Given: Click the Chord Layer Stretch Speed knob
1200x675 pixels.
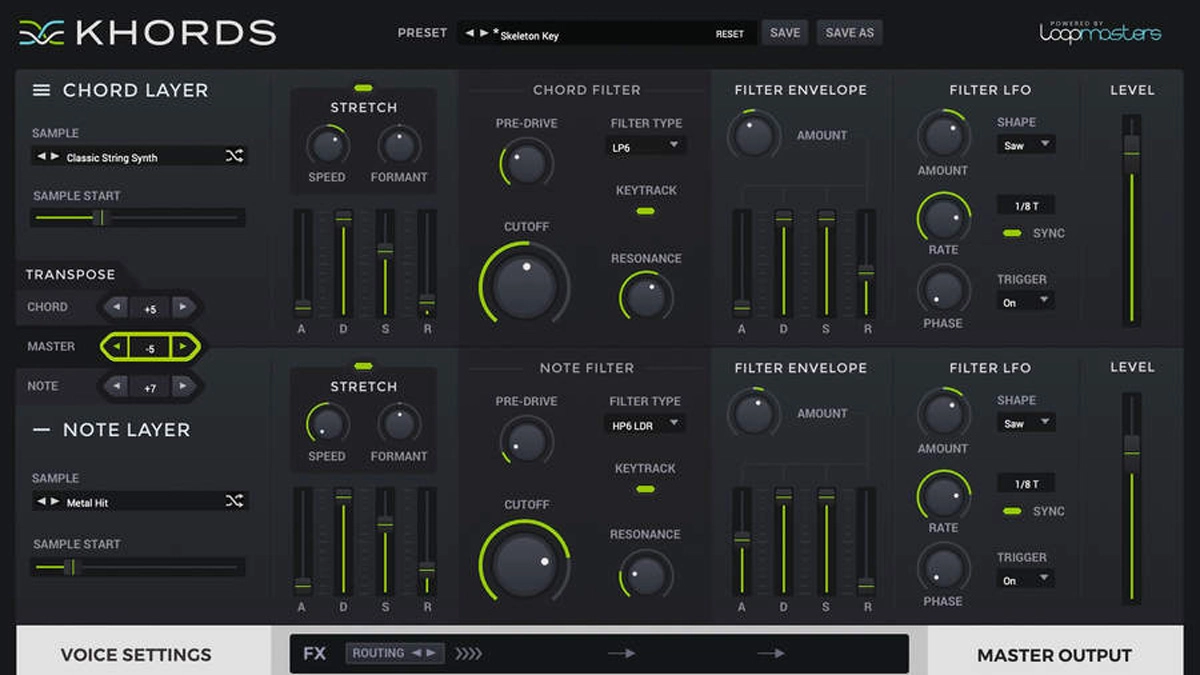Looking at the screenshot, I should [327, 146].
